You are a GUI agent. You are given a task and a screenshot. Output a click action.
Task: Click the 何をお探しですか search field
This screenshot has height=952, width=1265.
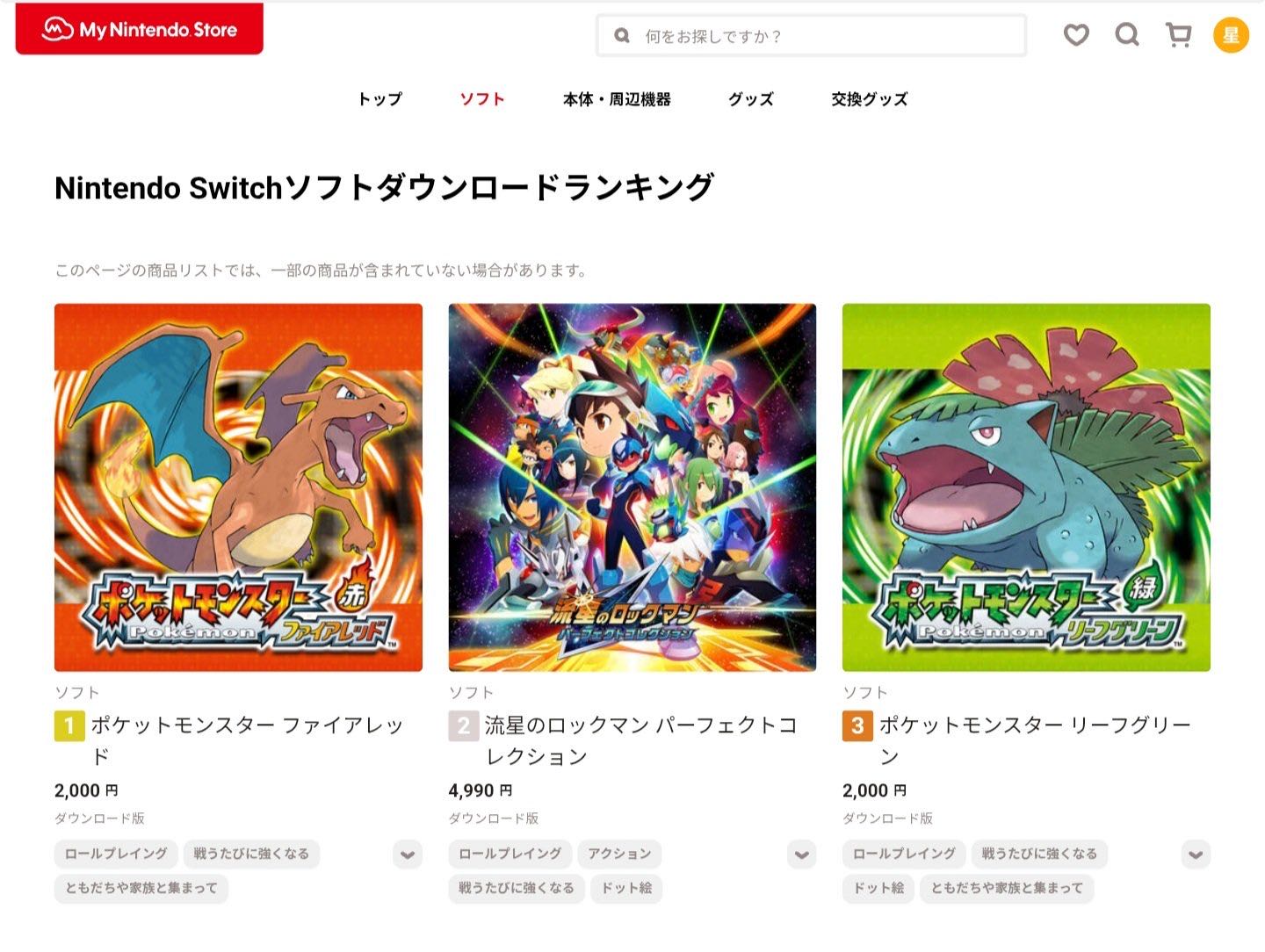click(x=812, y=36)
